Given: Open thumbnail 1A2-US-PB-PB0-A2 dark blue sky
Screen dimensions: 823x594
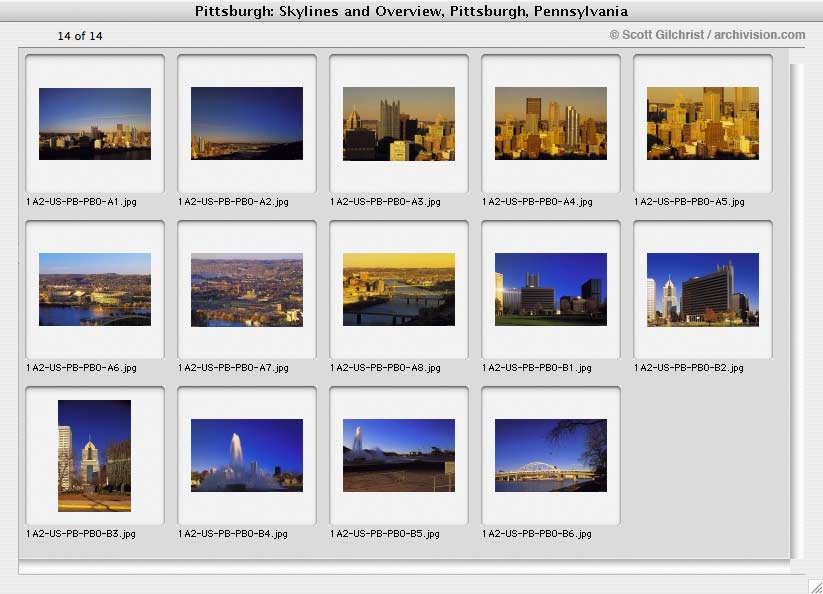Looking at the screenshot, I should (x=247, y=123).
